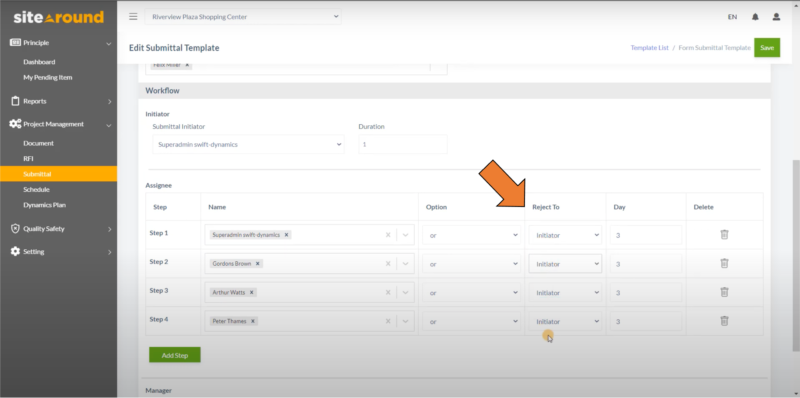Open Step 1 Option dropdown
Screen dimensions: 800x398
pos(471,235)
